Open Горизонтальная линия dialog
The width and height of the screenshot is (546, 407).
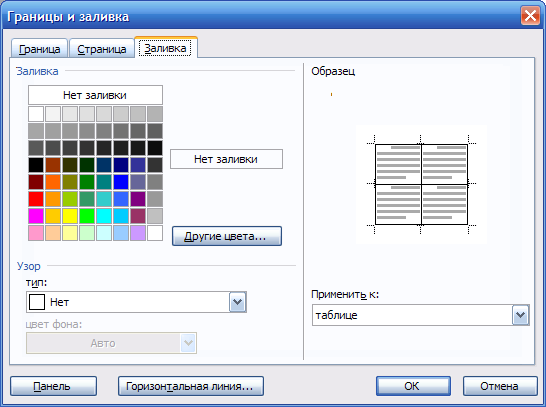tap(190, 386)
